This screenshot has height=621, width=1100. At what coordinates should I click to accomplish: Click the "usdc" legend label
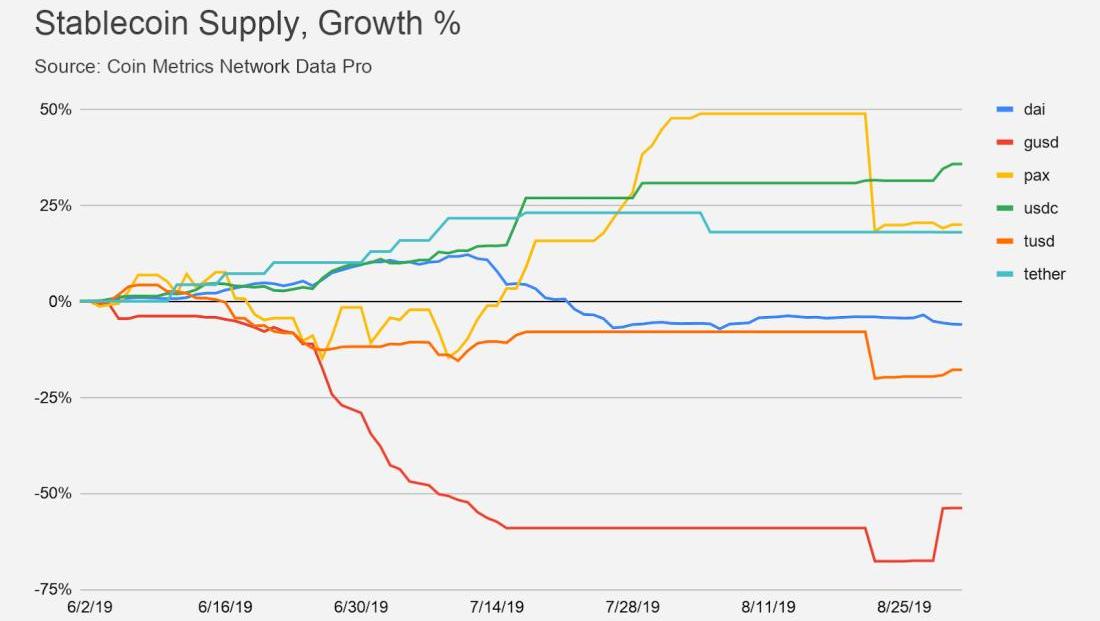[x=1040, y=208]
